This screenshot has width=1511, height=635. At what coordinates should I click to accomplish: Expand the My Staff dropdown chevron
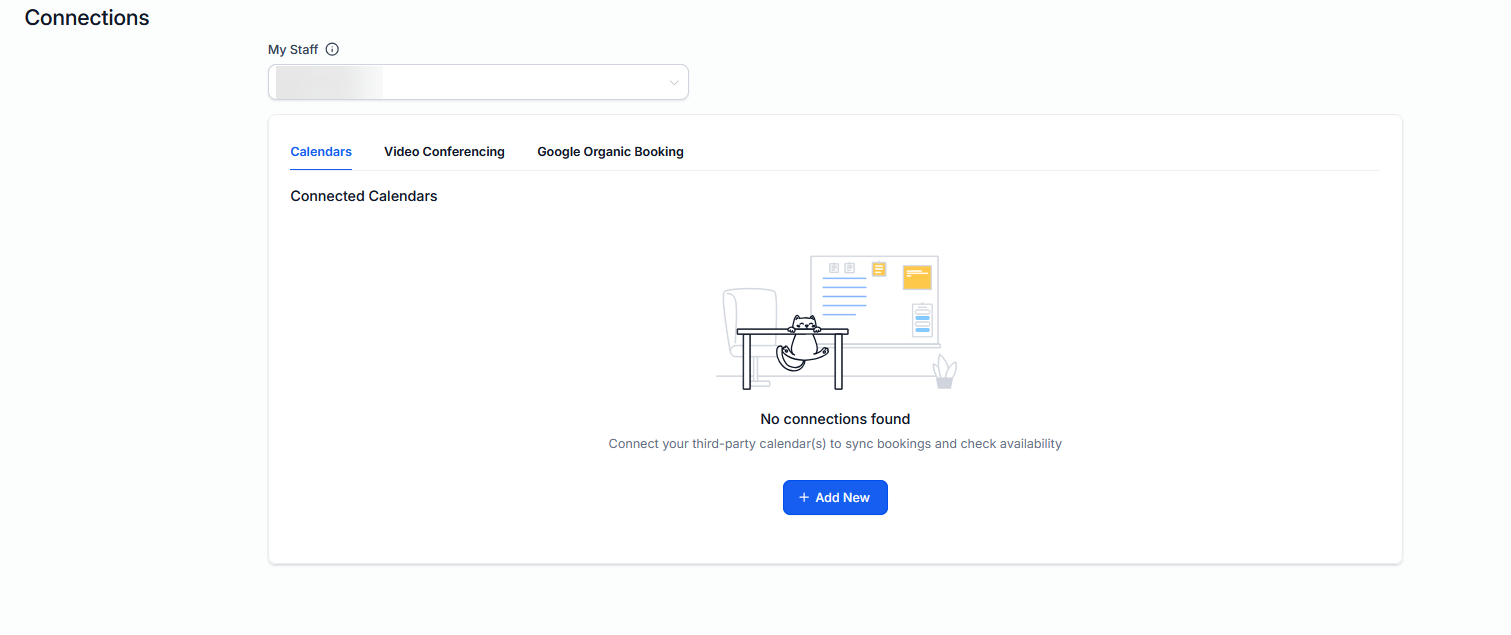pyautogui.click(x=674, y=83)
